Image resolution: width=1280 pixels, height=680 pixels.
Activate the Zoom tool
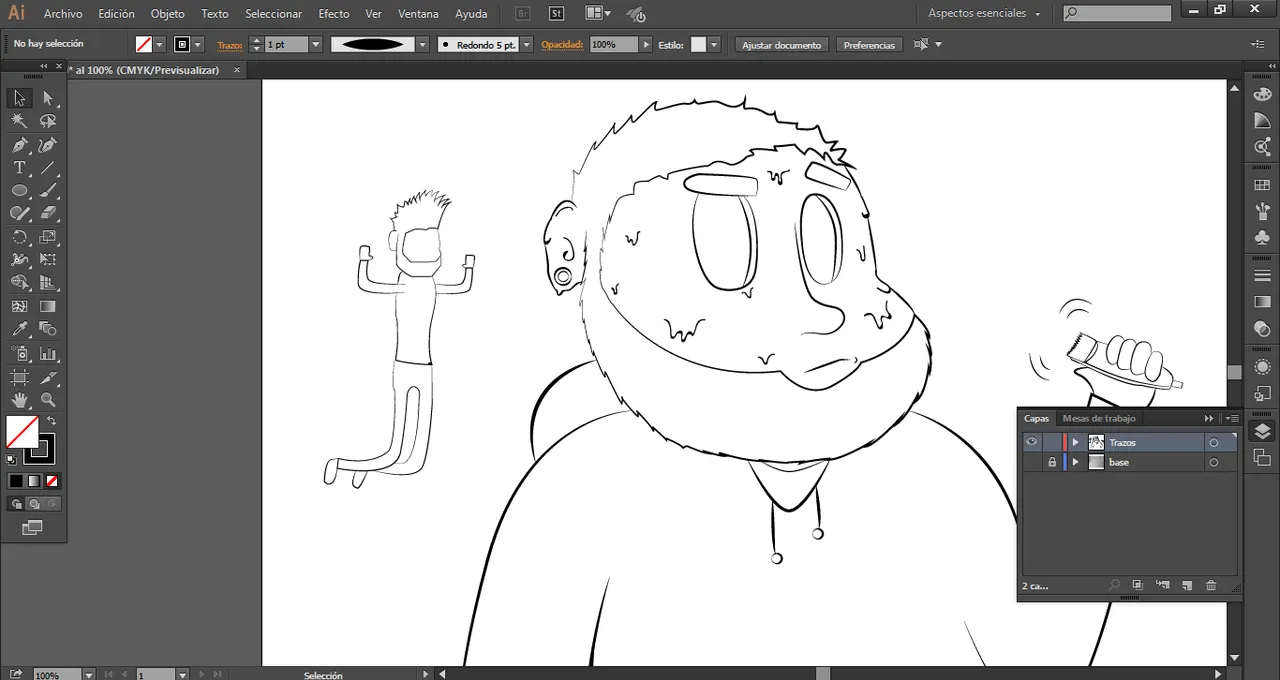47,400
